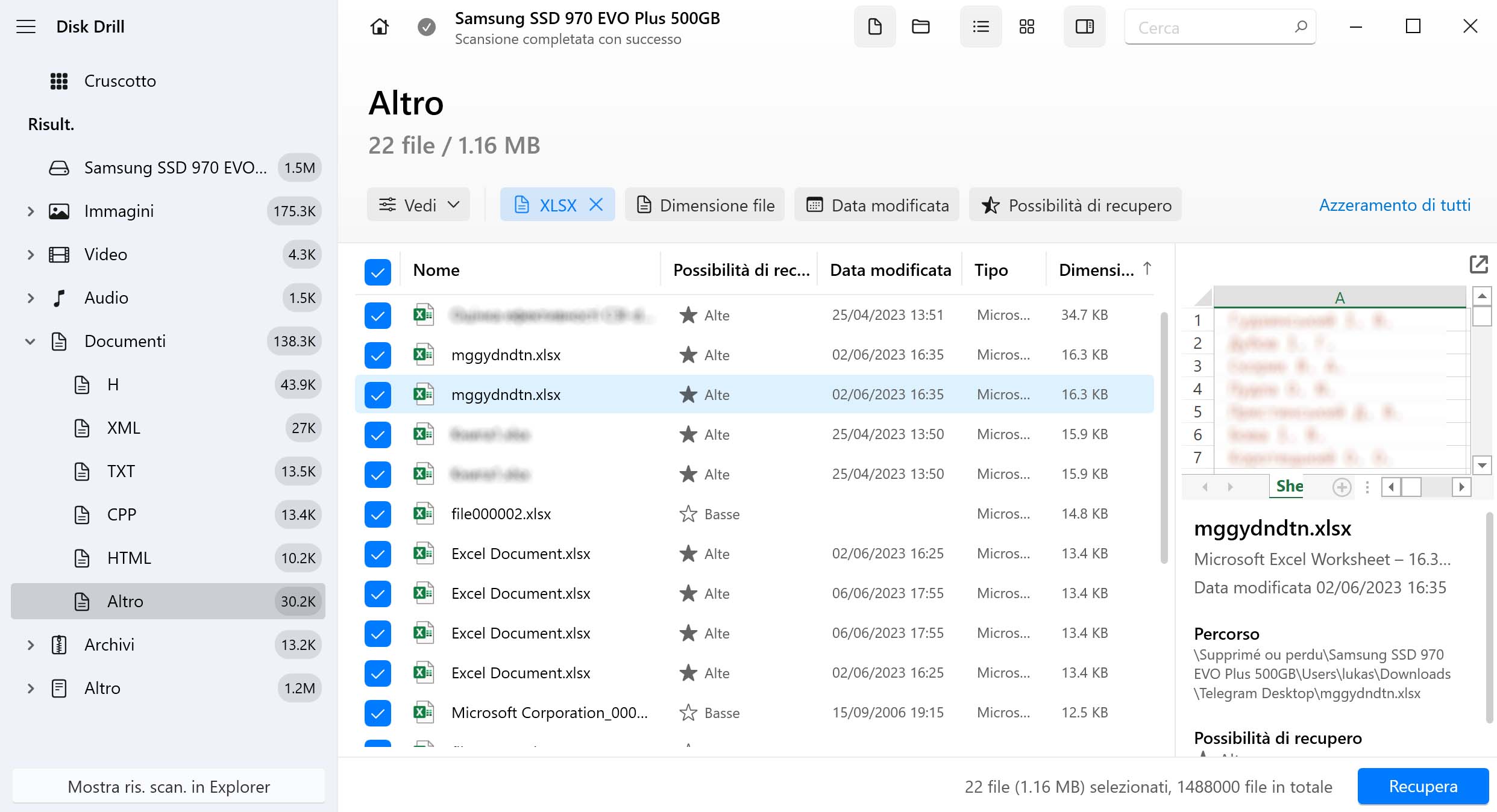
Task: Click Excel icon of file000002.xlsx
Action: tap(424, 514)
